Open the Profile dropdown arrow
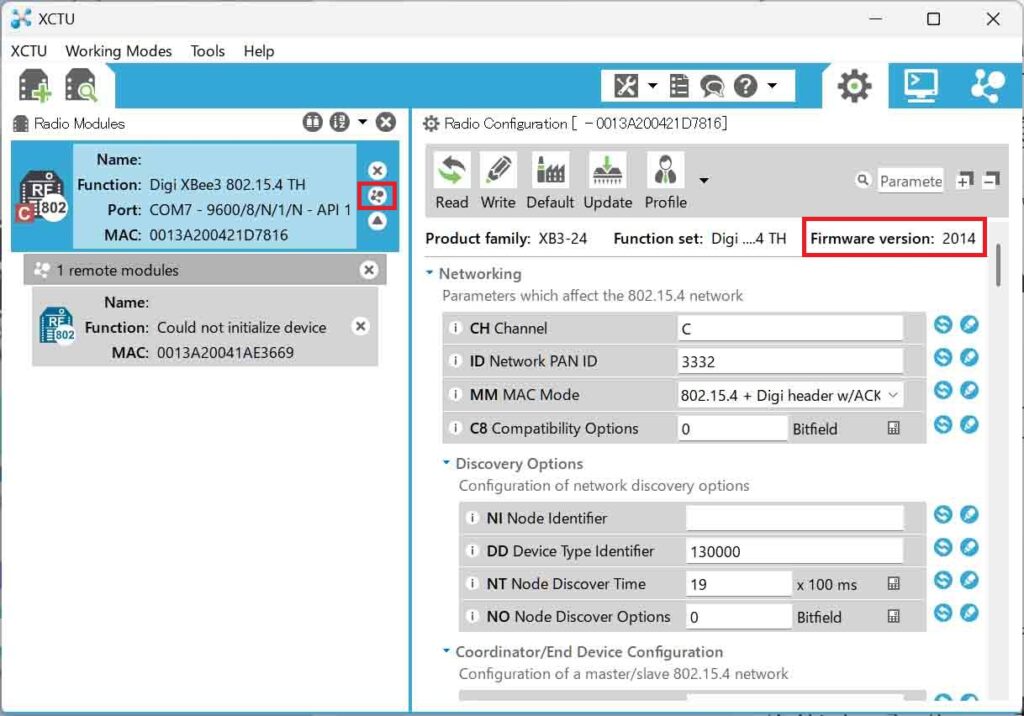Image resolution: width=1024 pixels, height=716 pixels. click(x=703, y=180)
